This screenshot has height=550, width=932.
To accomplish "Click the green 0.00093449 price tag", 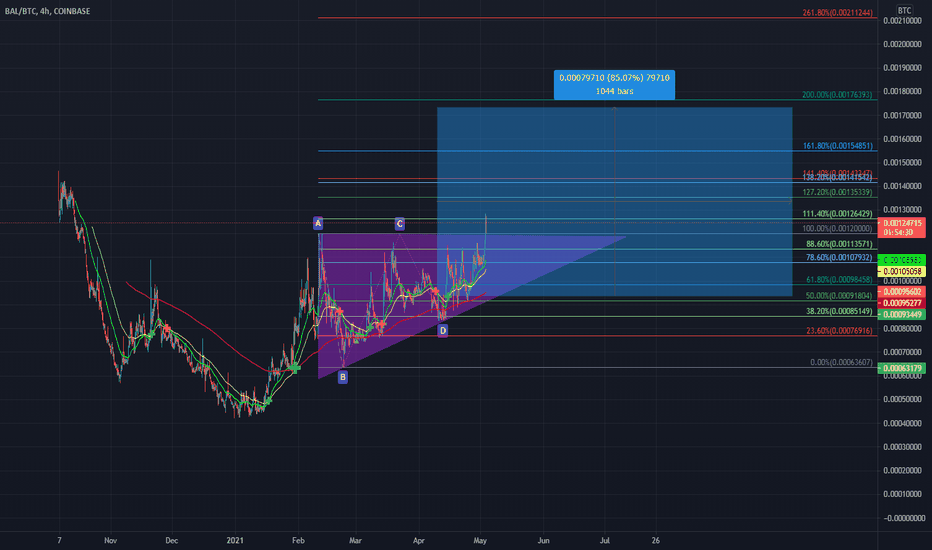I will point(901,315).
